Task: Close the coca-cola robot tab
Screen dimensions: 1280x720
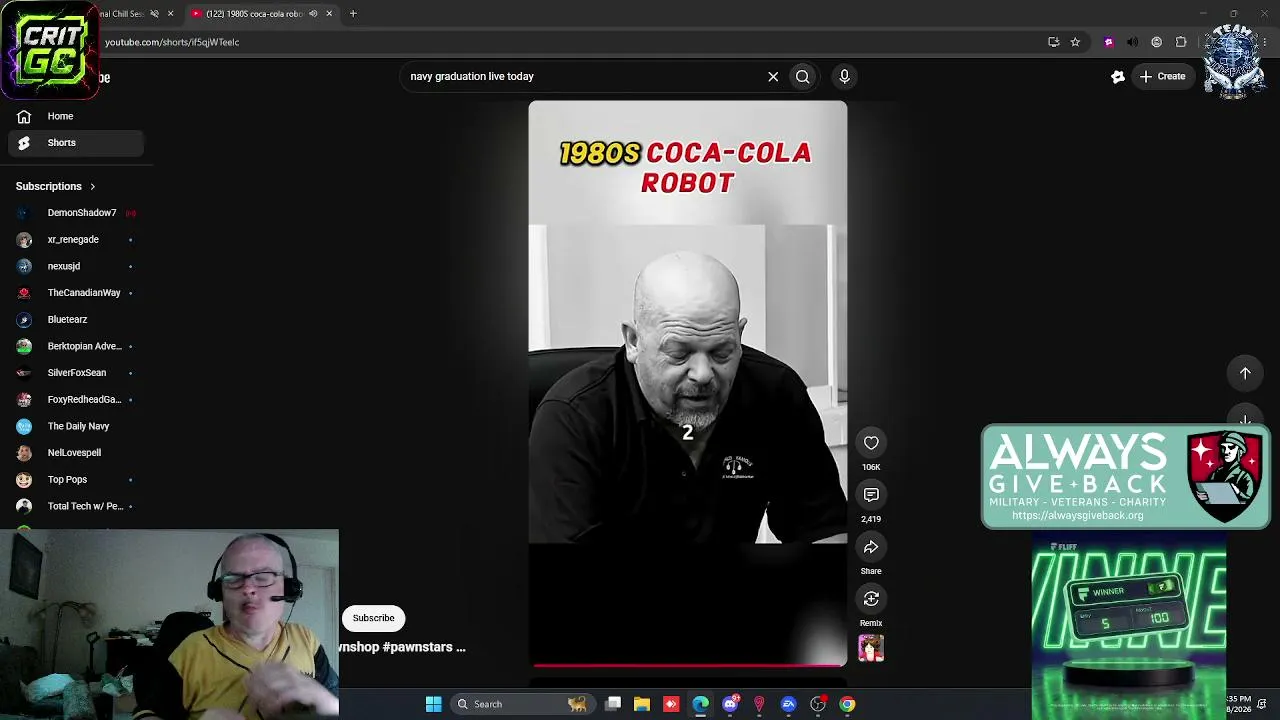Action: click(x=329, y=14)
